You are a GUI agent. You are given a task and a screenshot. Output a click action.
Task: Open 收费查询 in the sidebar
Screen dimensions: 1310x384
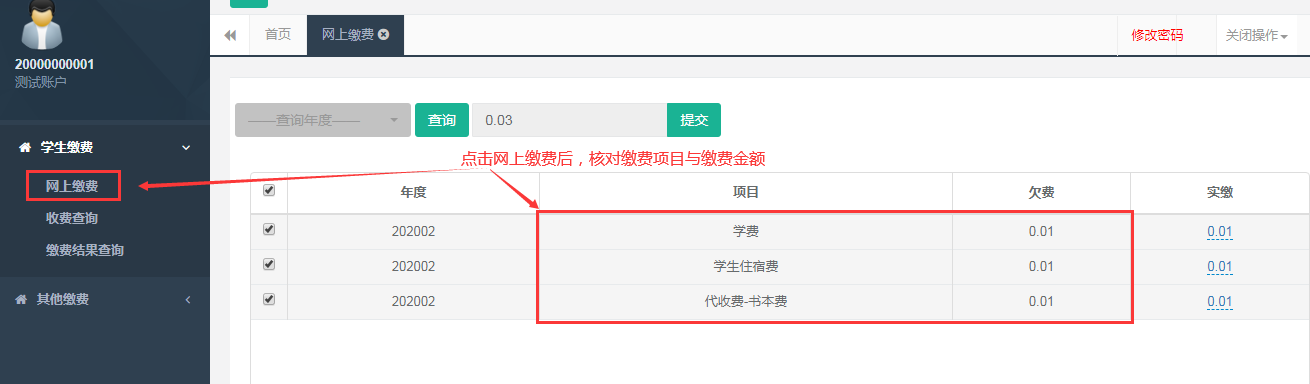coord(72,218)
